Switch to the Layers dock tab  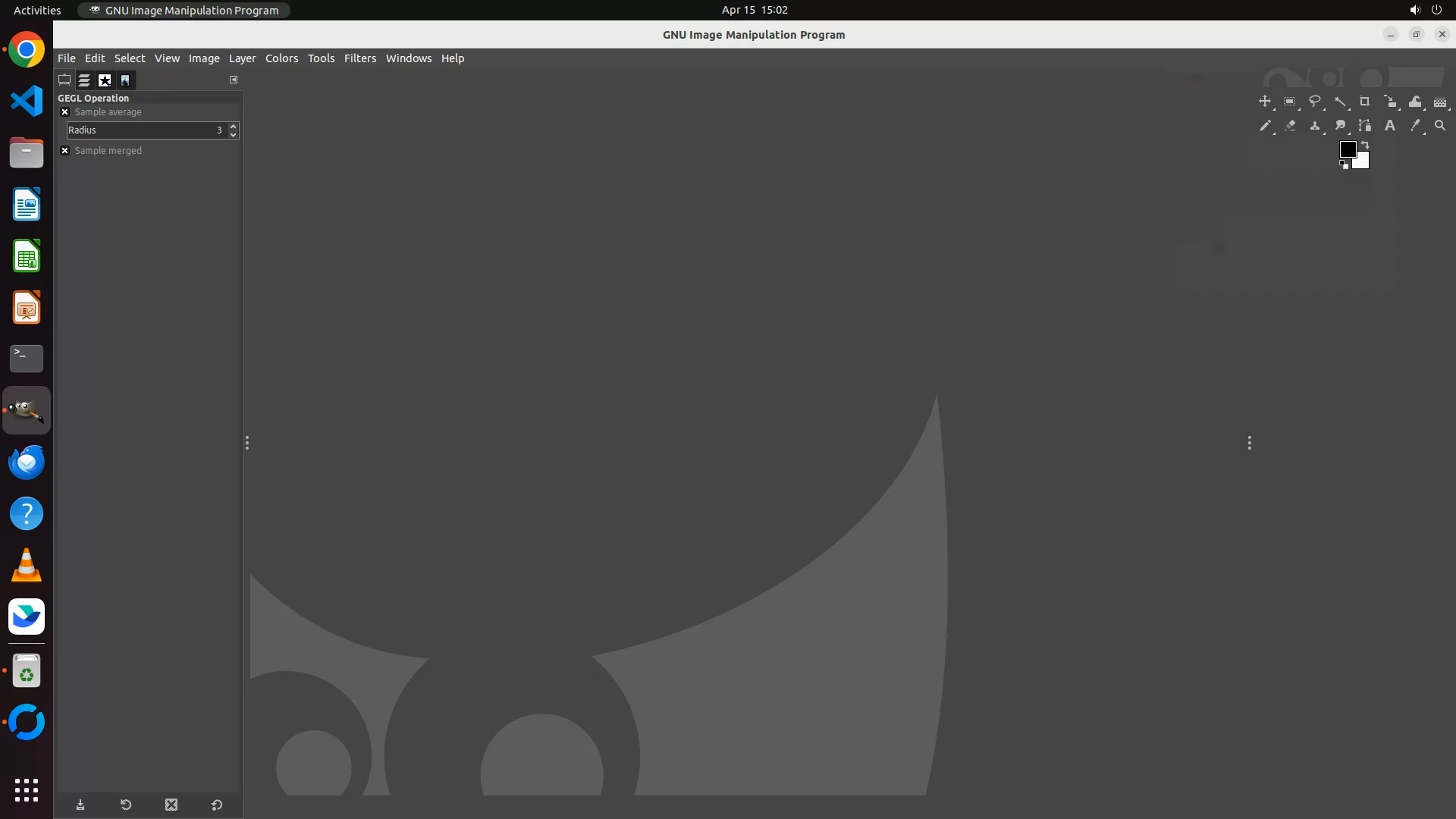(x=84, y=80)
